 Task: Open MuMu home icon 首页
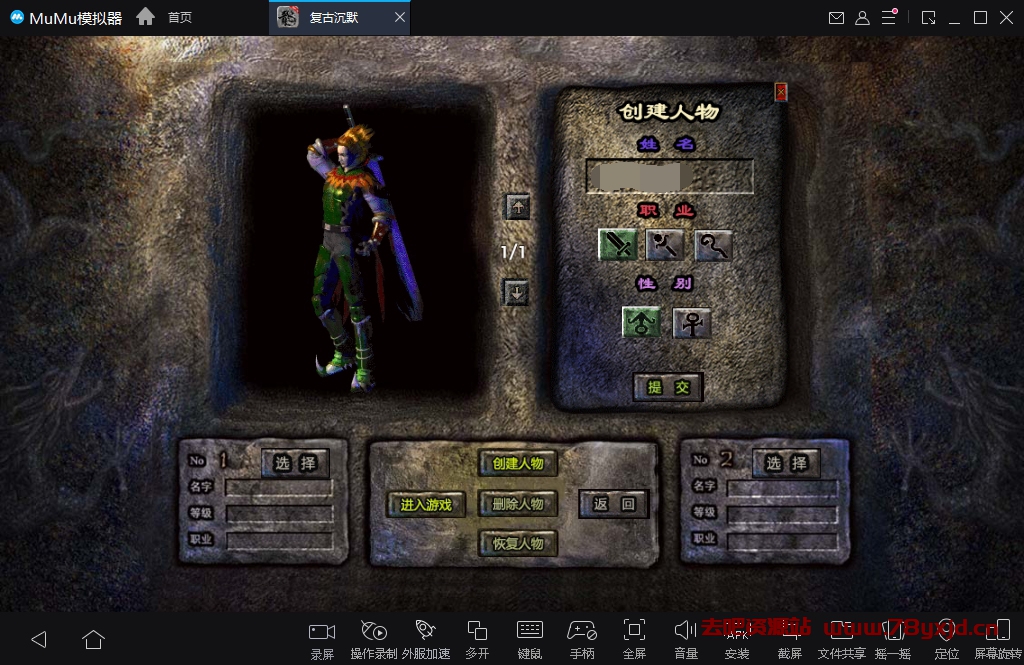(x=164, y=17)
